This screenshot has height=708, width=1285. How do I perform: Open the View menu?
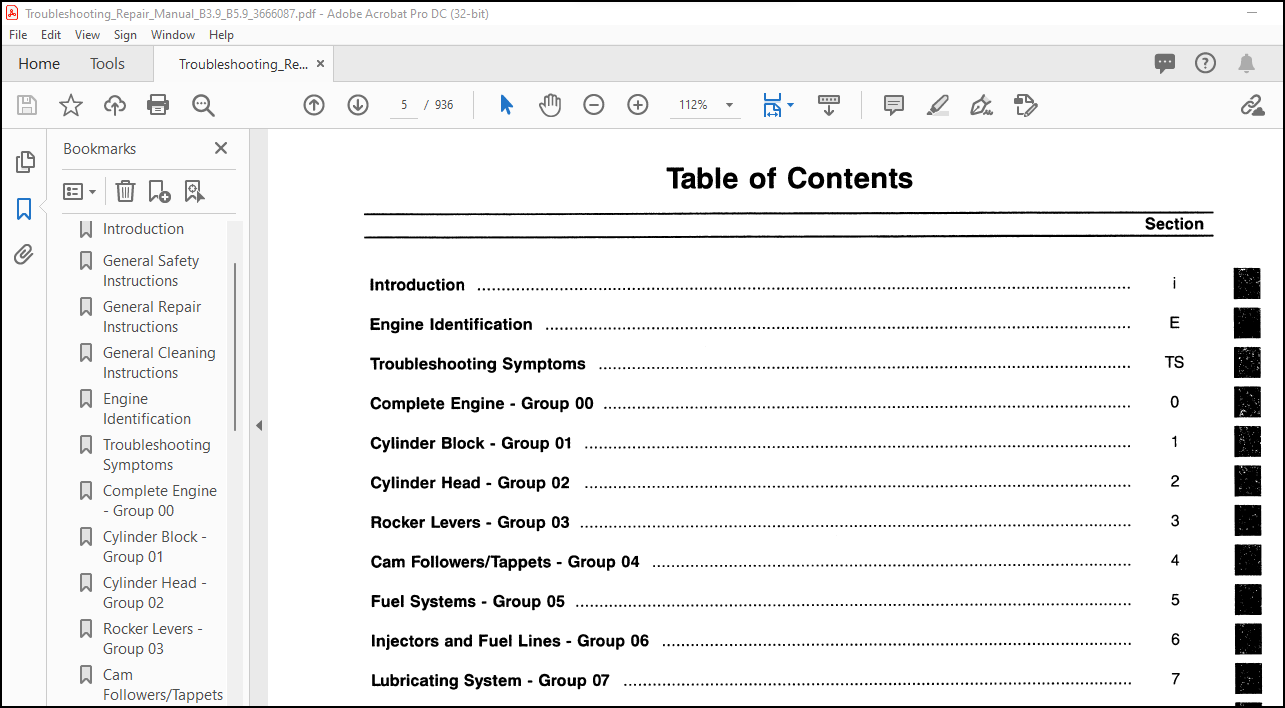[x=88, y=34]
